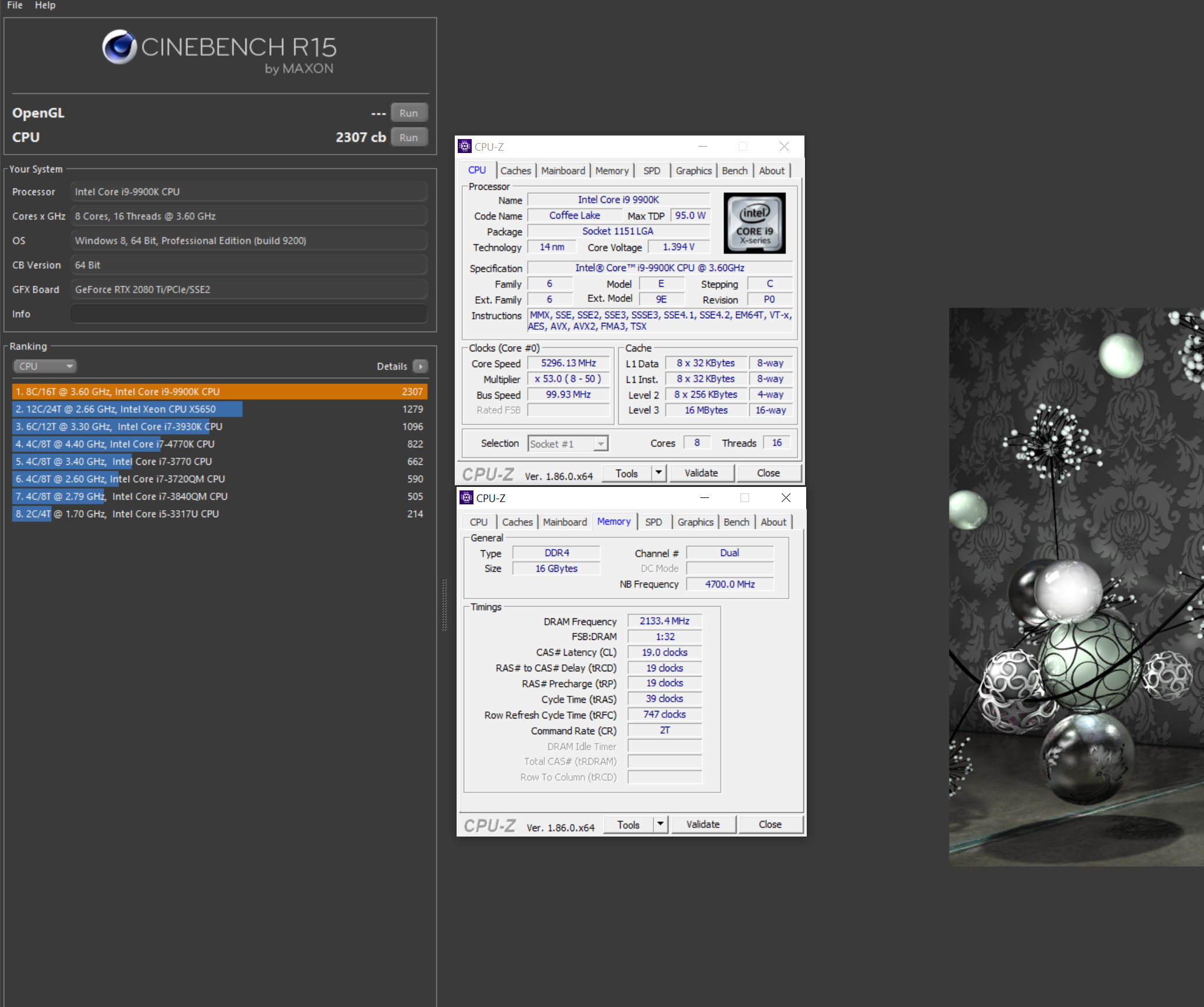Image resolution: width=1204 pixels, height=1007 pixels.
Task: Click the NB Frequency value 4700.0 MHz
Action: (730, 584)
